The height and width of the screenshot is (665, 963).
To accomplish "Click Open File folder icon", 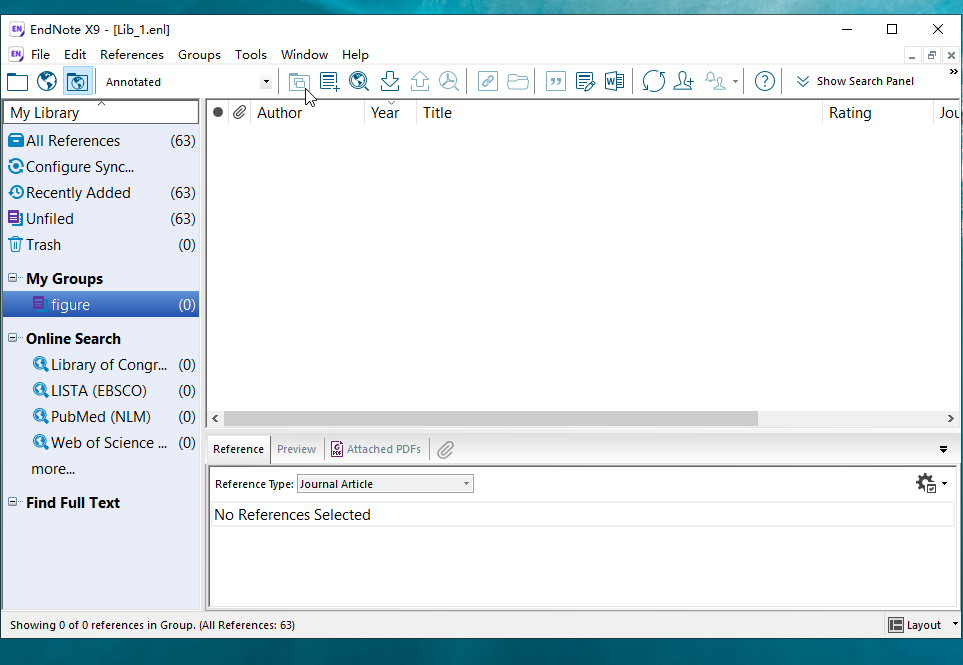I will (518, 81).
